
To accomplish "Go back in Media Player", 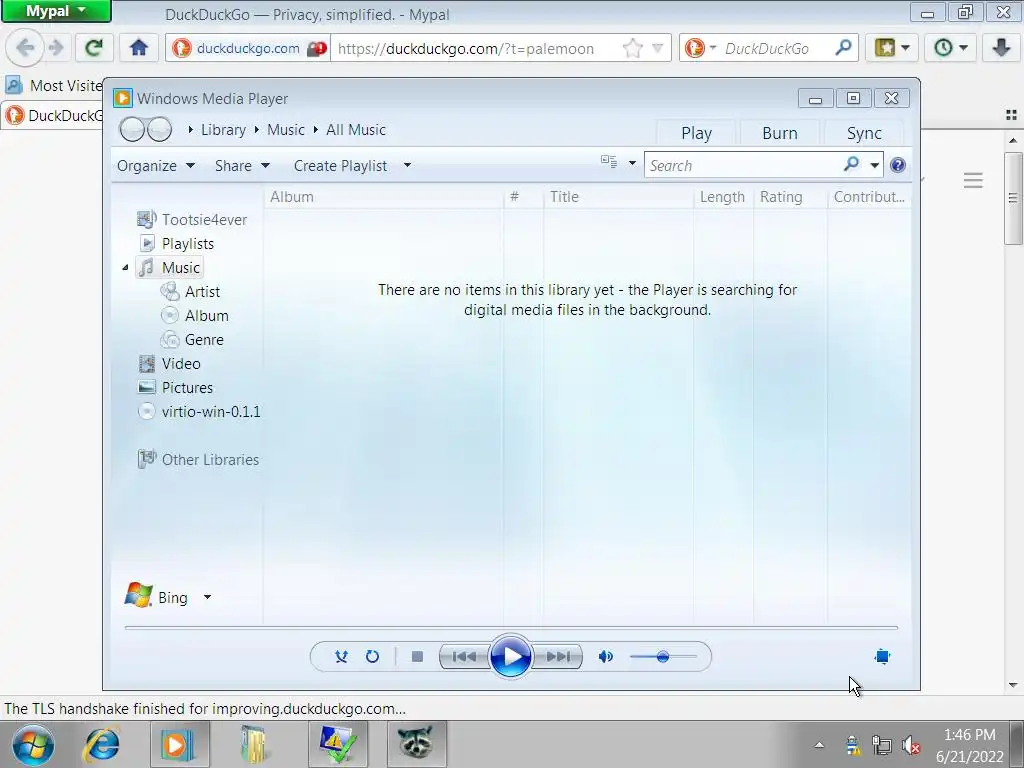I will pos(132,129).
